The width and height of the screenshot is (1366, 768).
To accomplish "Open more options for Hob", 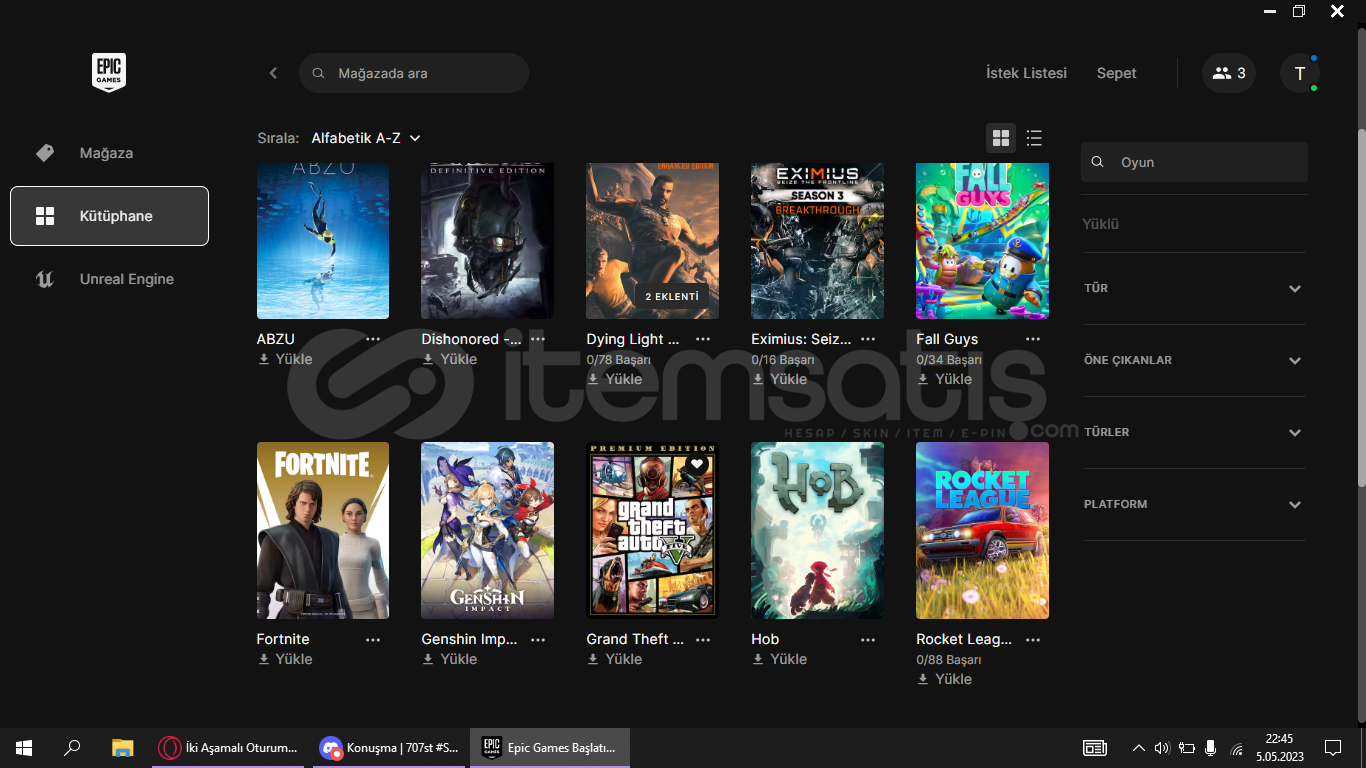I will click(868, 639).
